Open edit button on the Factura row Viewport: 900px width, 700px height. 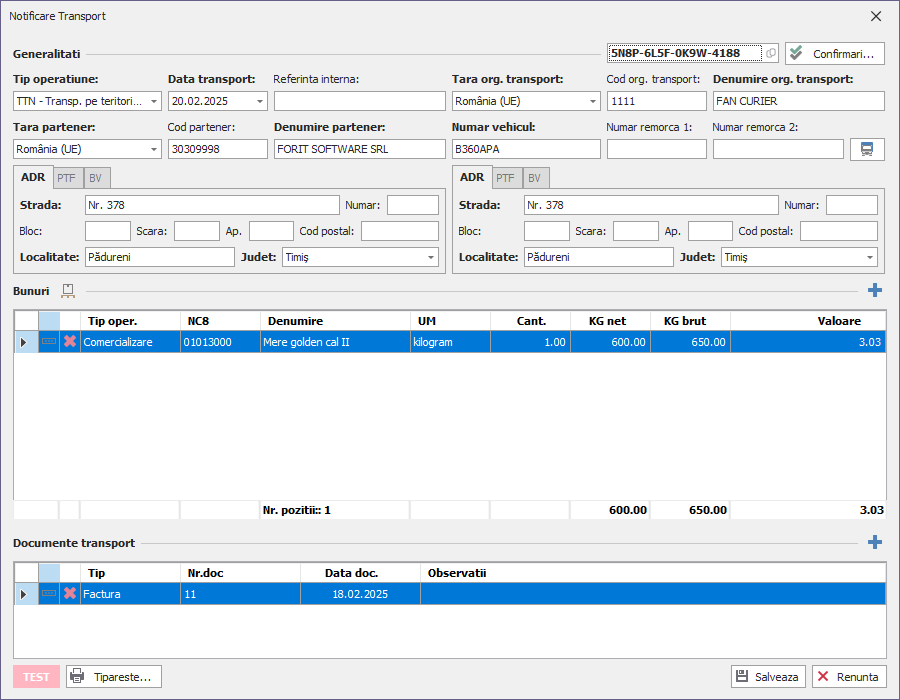(x=49, y=594)
